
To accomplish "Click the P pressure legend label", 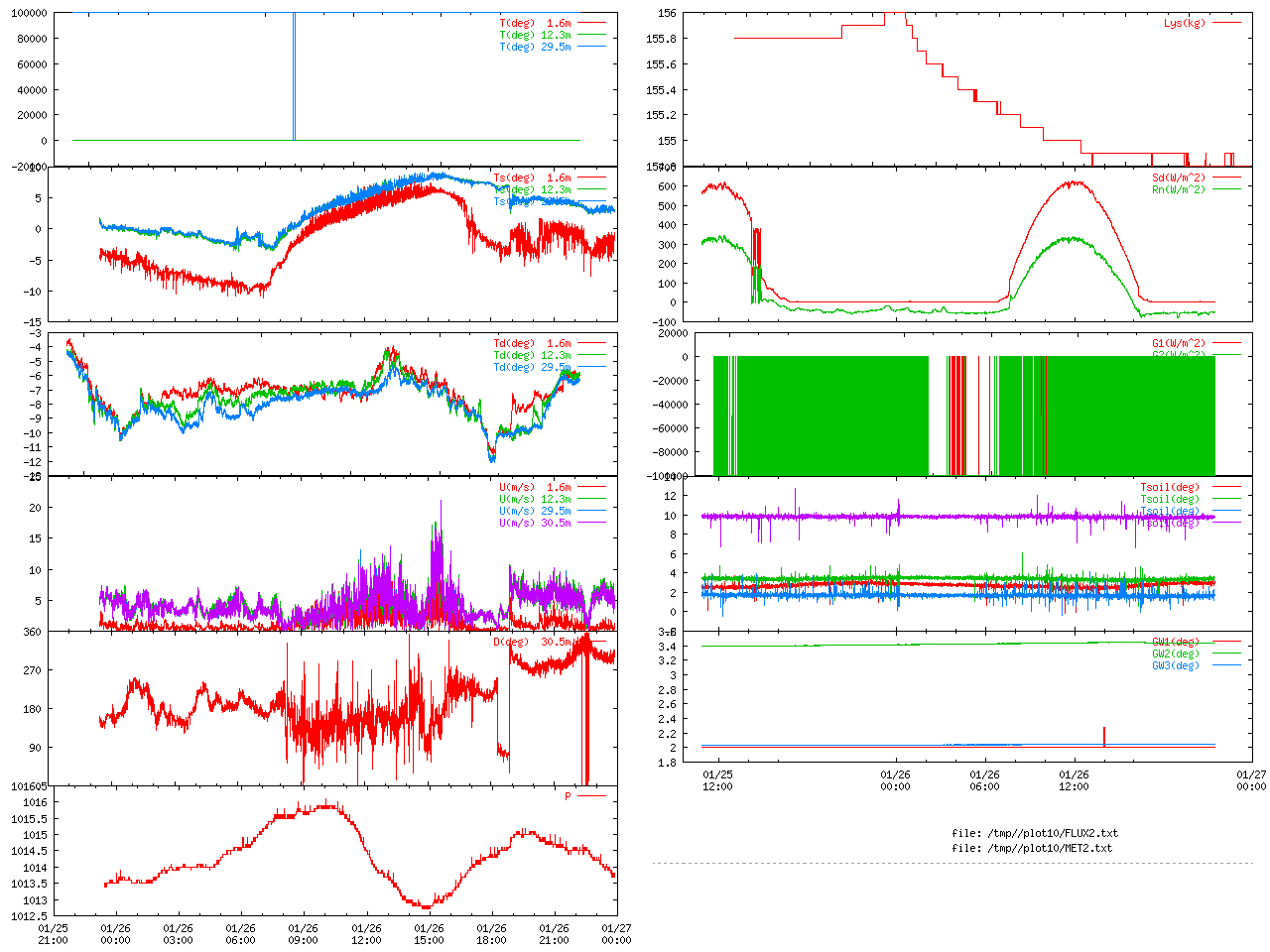I will (568, 796).
